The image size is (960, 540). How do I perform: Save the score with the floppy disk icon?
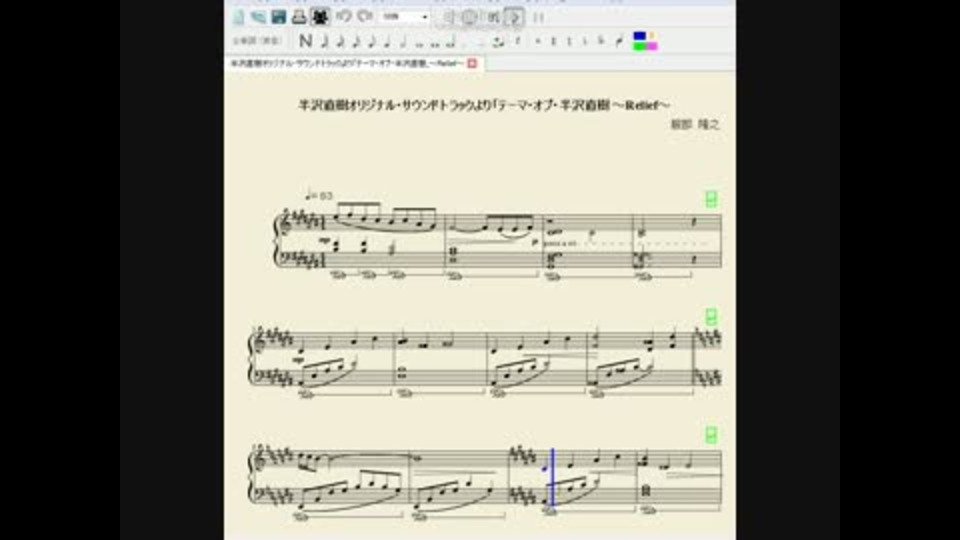point(279,17)
